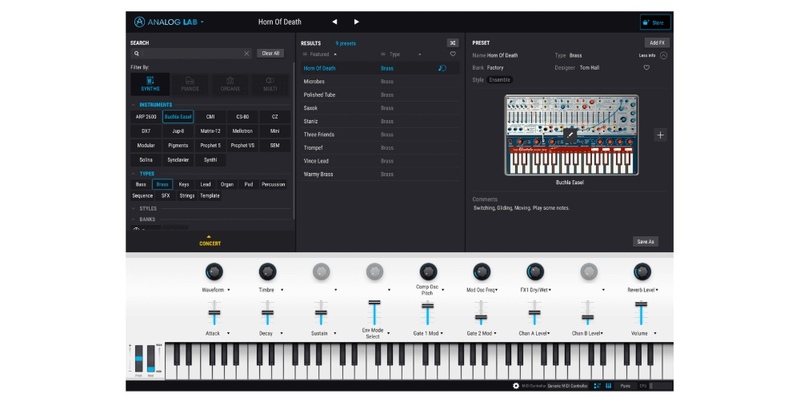This screenshot has width=800, height=406.
Task: Expand the Banks section
Action: (x=134, y=219)
